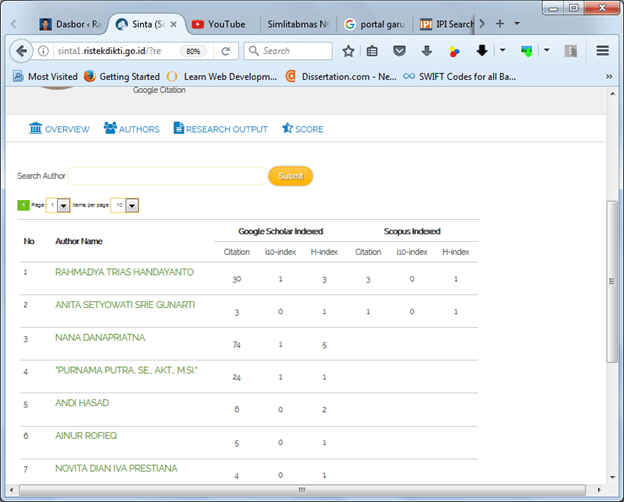This screenshot has width=624, height=502.
Task: Open the Page number dropdown
Action: pos(63,205)
